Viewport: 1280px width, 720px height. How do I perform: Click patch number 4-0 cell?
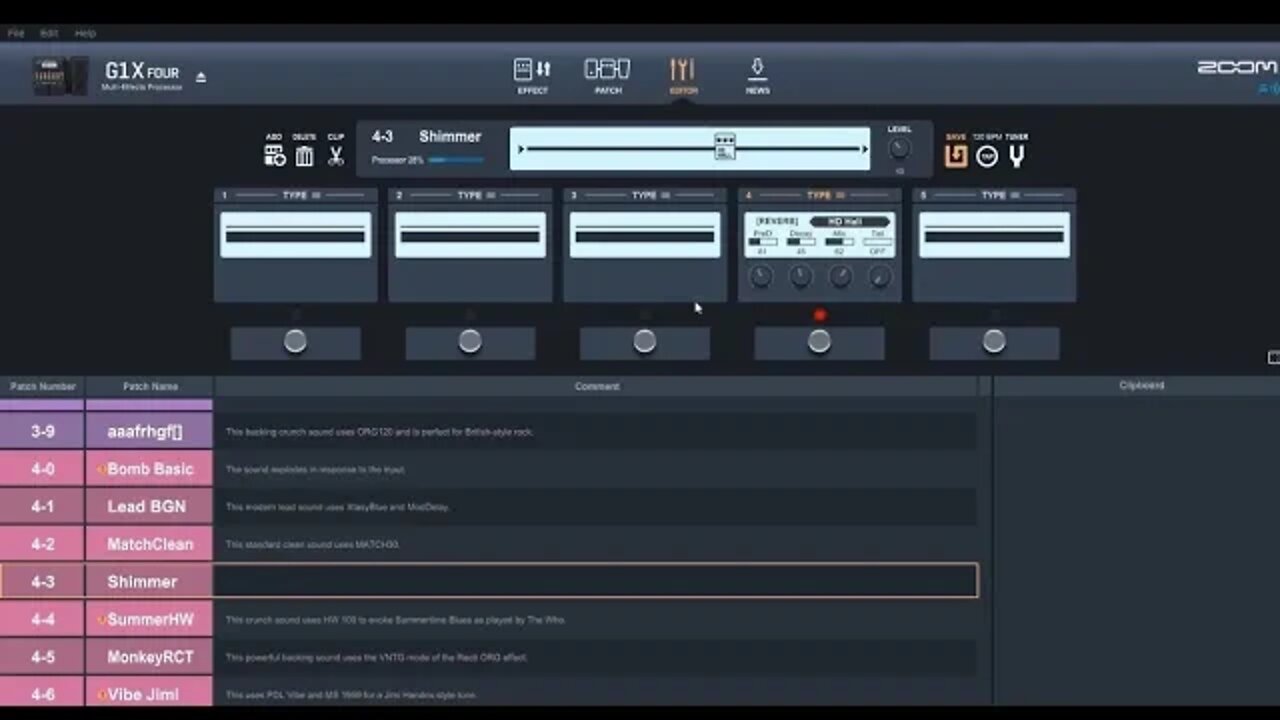point(42,469)
